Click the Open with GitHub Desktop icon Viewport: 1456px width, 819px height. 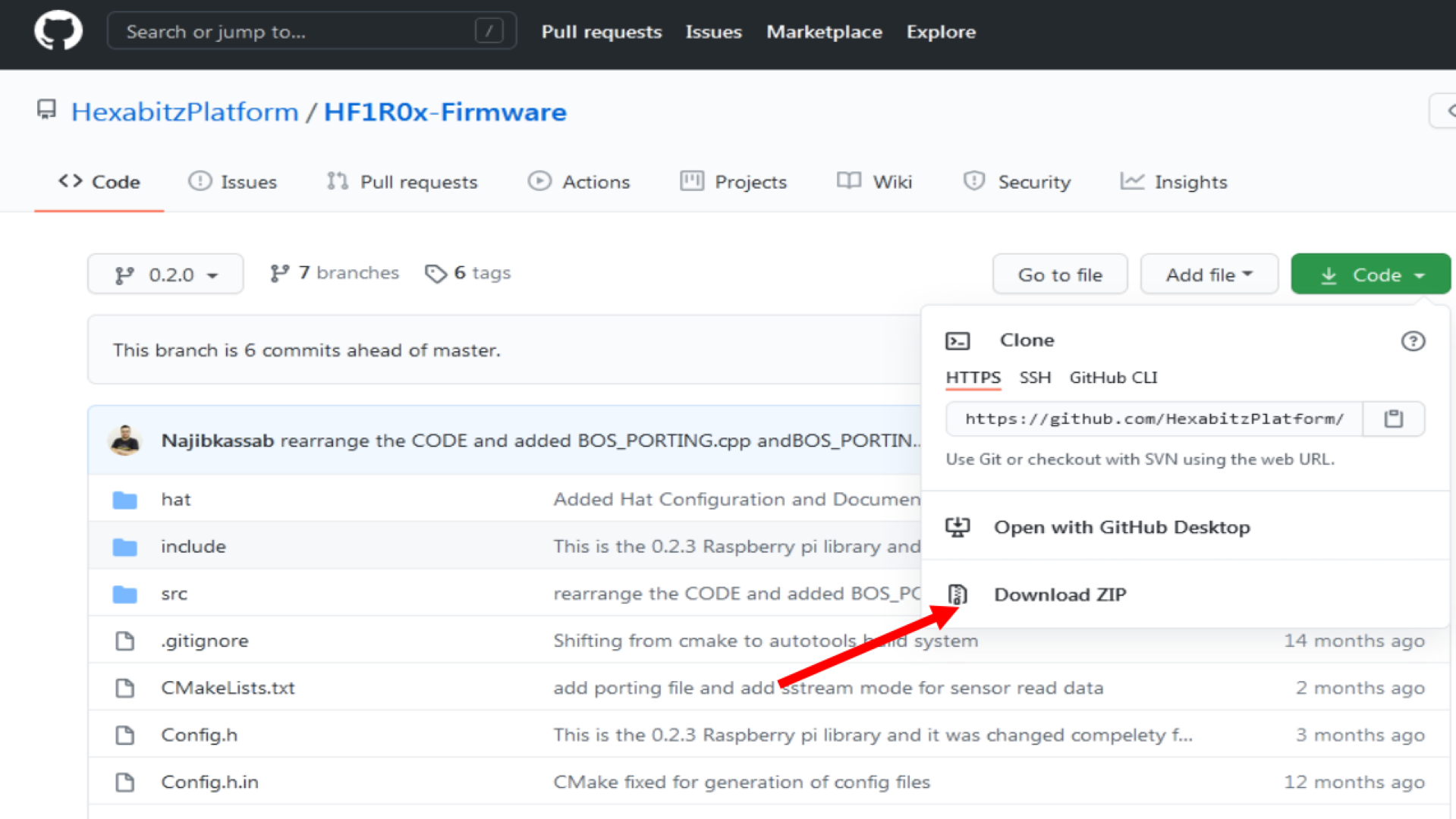[958, 527]
